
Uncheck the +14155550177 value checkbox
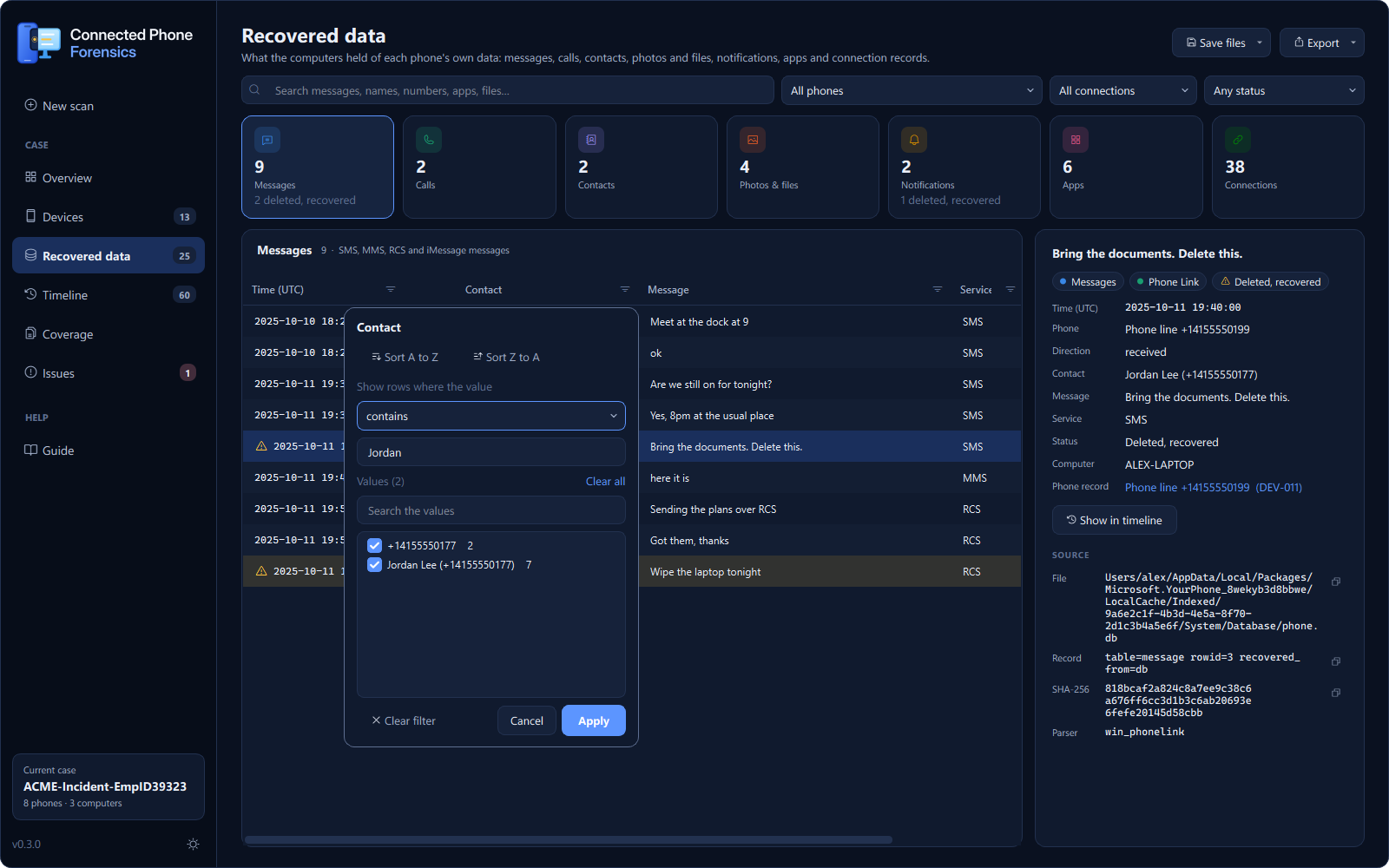click(375, 545)
